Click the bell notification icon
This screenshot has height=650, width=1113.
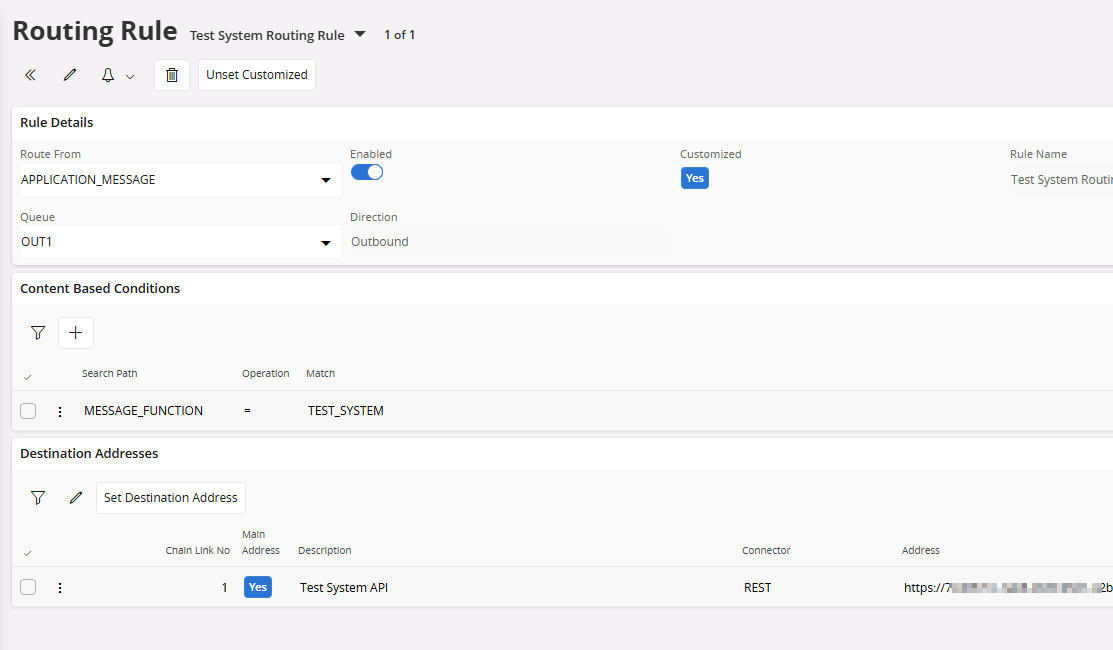(108, 75)
